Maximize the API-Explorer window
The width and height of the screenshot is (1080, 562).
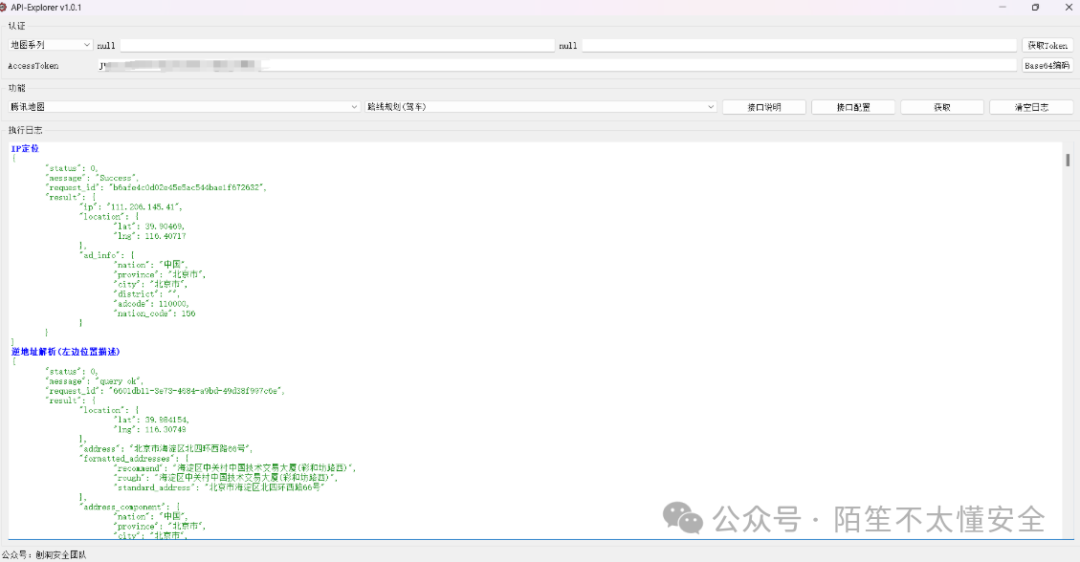coord(1035,7)
